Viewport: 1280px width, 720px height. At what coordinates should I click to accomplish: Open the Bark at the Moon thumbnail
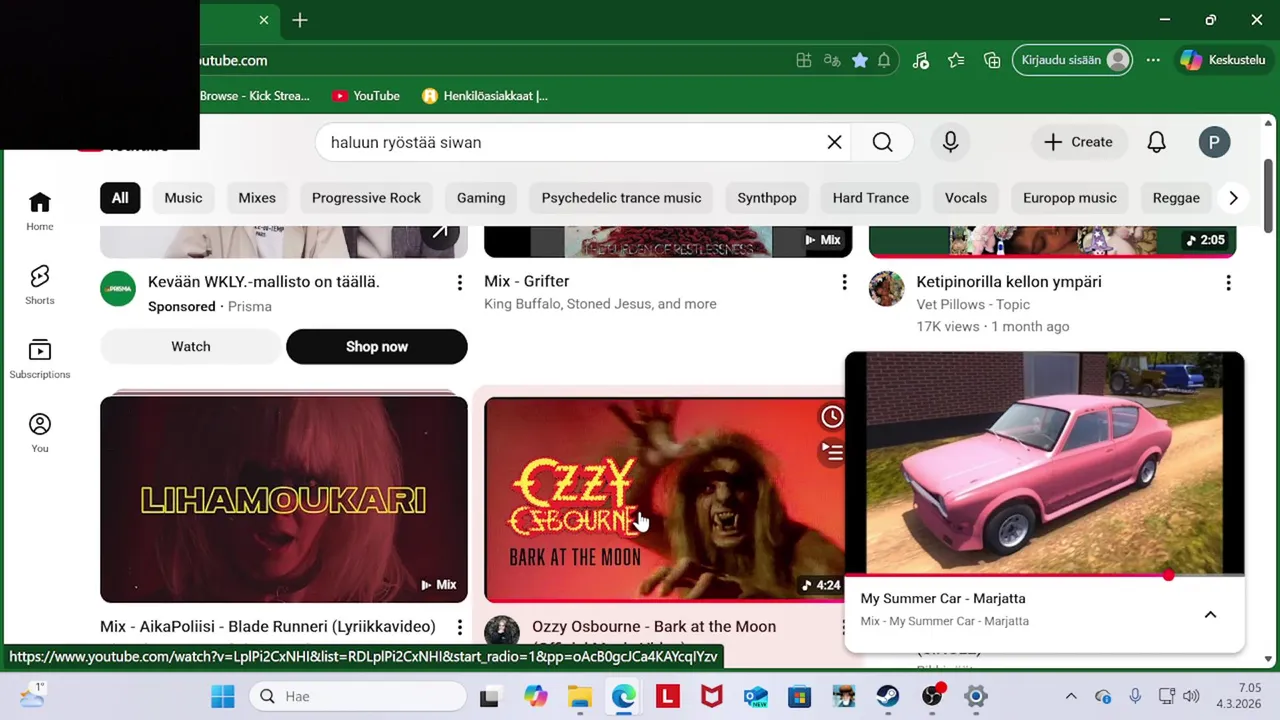[x=664, y=499]
